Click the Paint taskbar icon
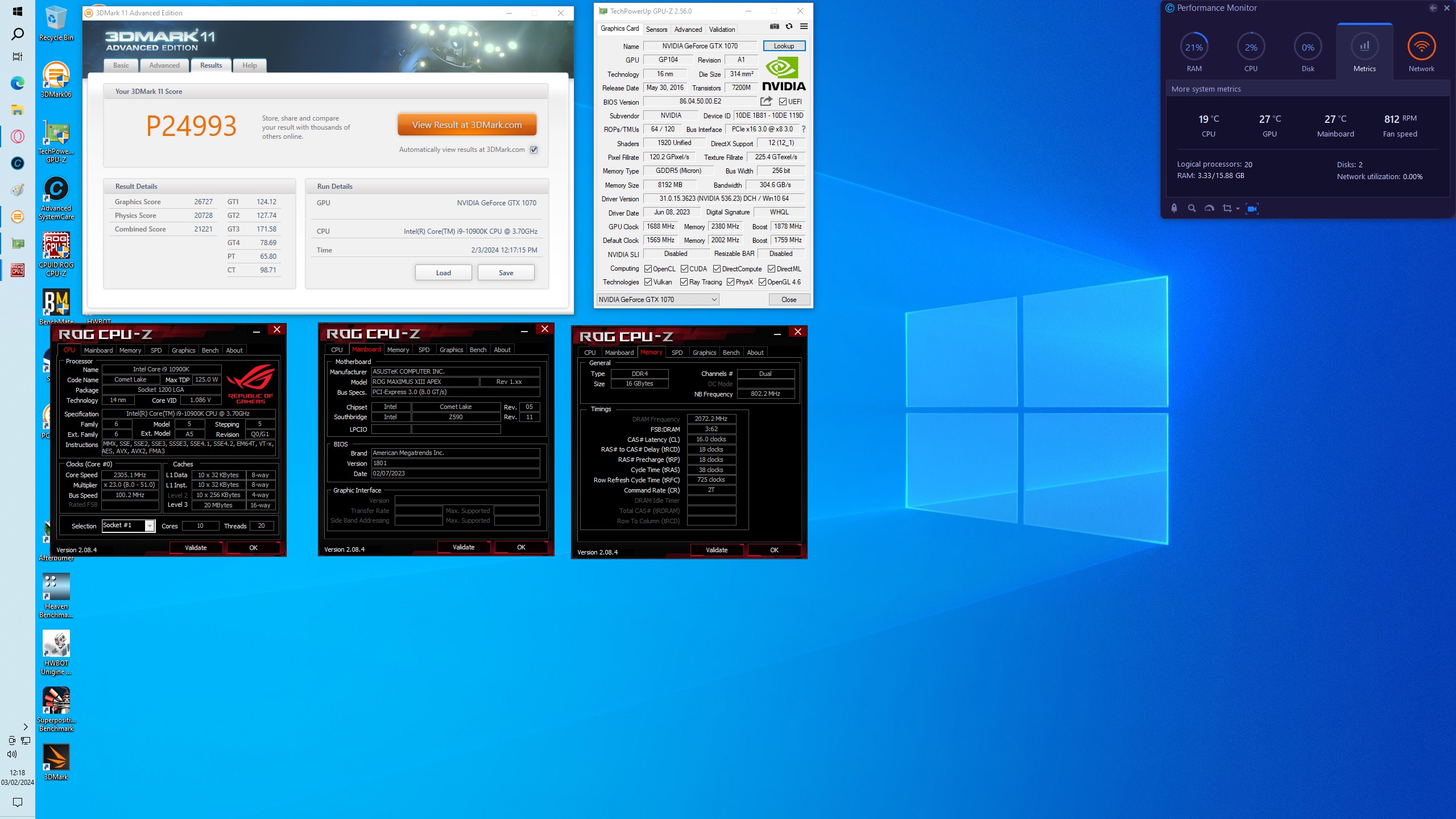This screenshot has width=1456, height=819. point(18,190)
